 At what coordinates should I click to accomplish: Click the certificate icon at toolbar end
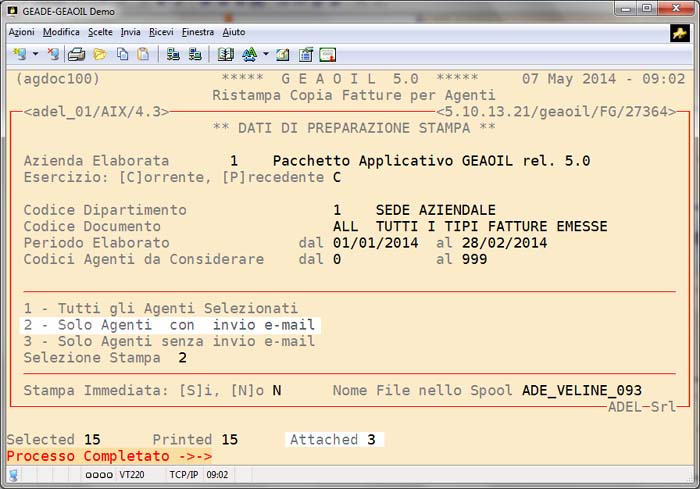(x=327, y=54)
